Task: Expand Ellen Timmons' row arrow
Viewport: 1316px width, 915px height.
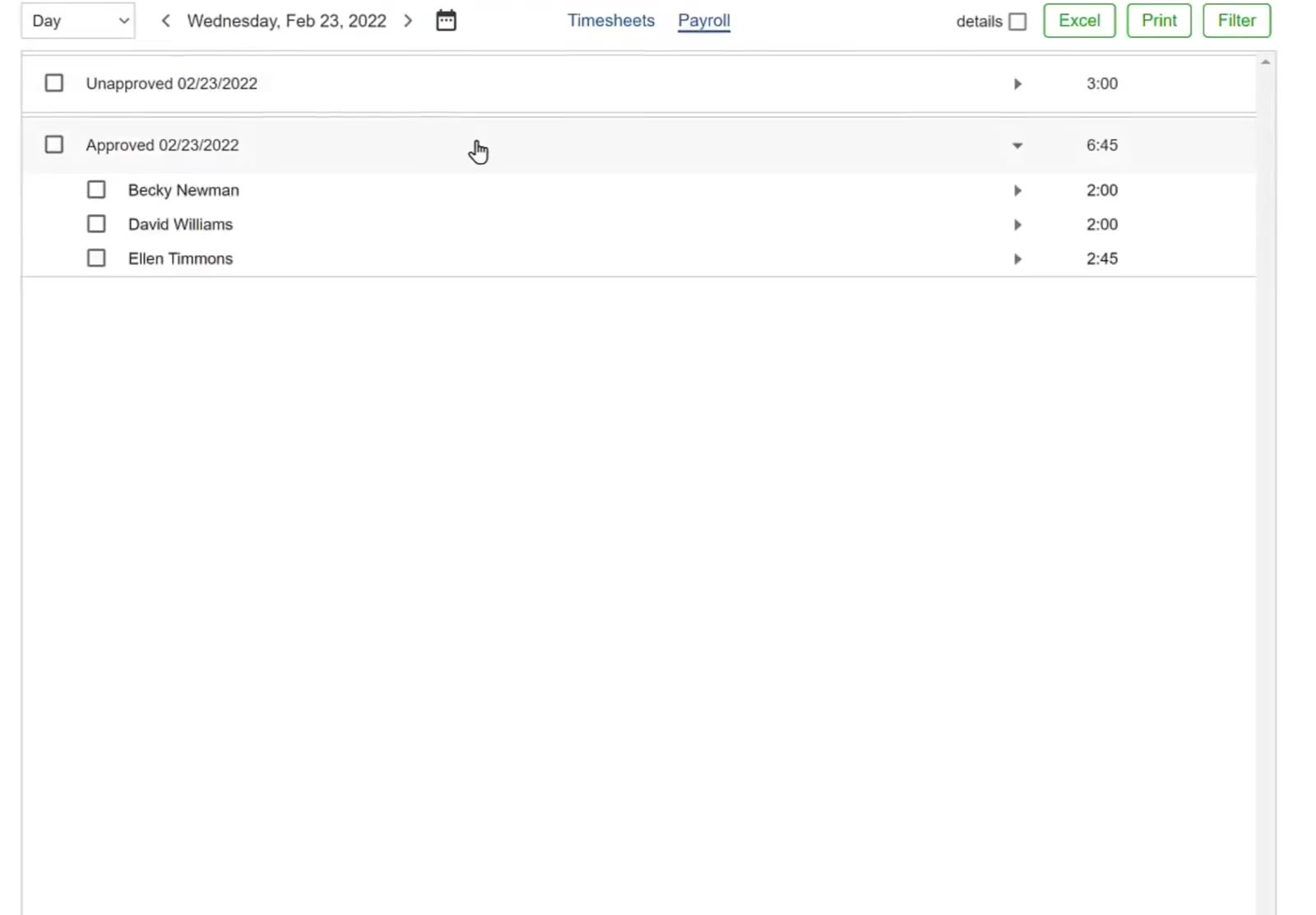Action: 1017,259
